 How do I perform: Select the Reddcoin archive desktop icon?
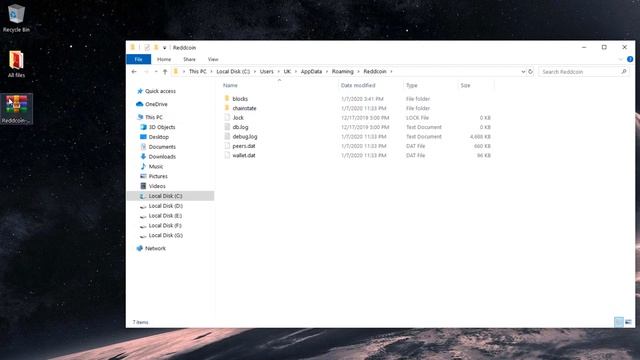click(16, 109)
